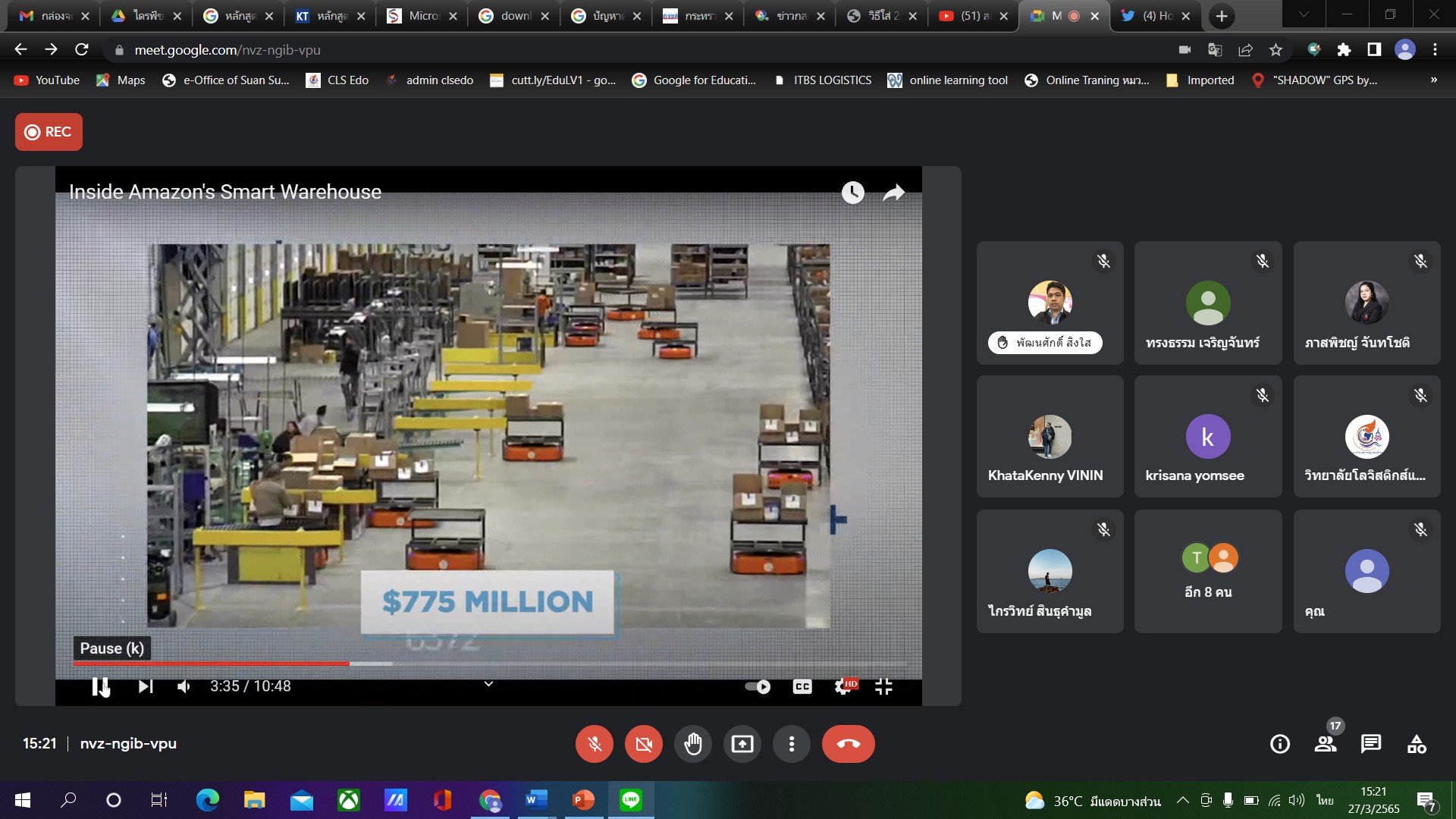Leave the call with red hang-up button
1456x819 pixels.
(x=848, y=744)
